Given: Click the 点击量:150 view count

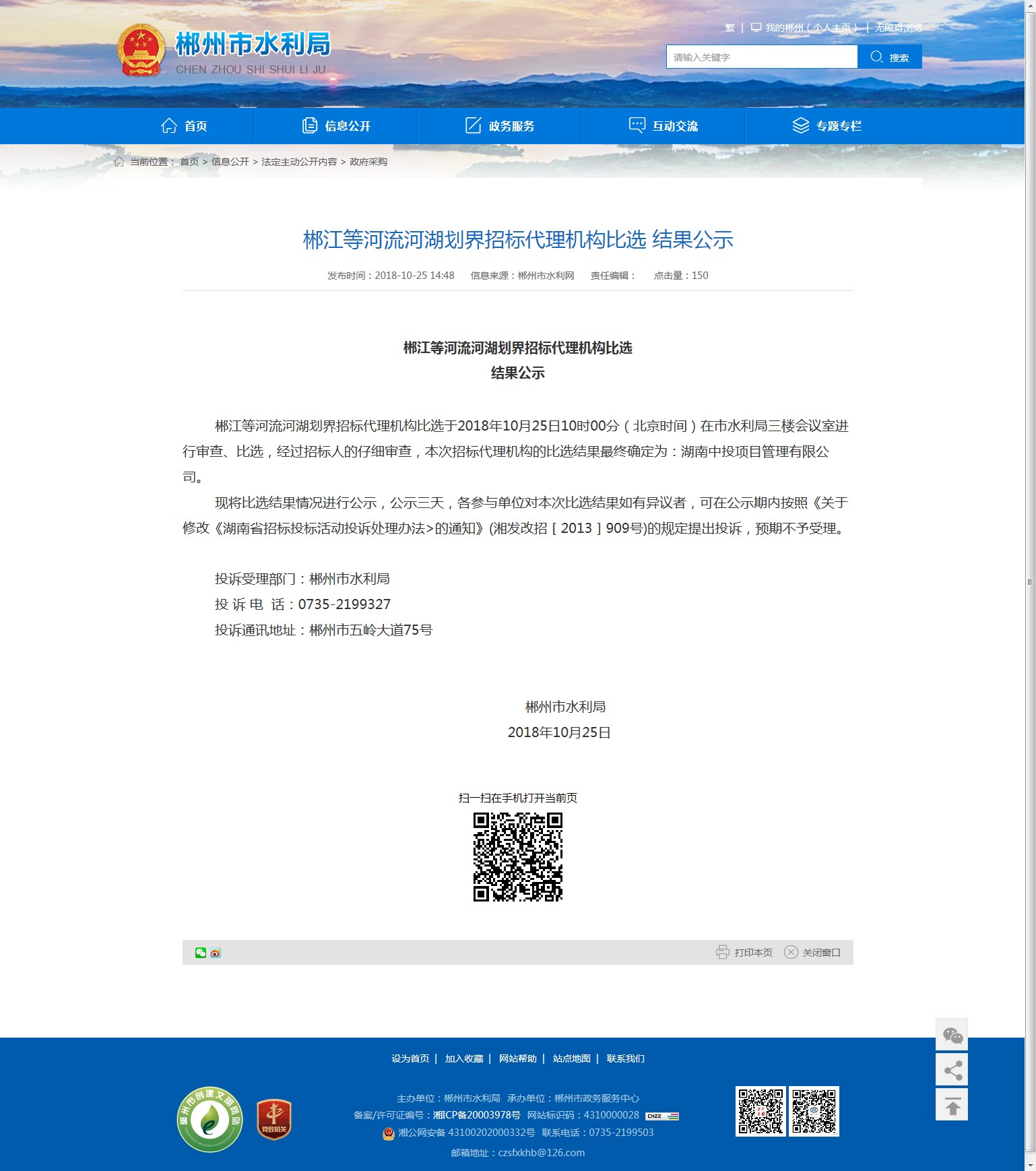Looking at the screenshot, I should pyautogui.click(x=681, y=276).
